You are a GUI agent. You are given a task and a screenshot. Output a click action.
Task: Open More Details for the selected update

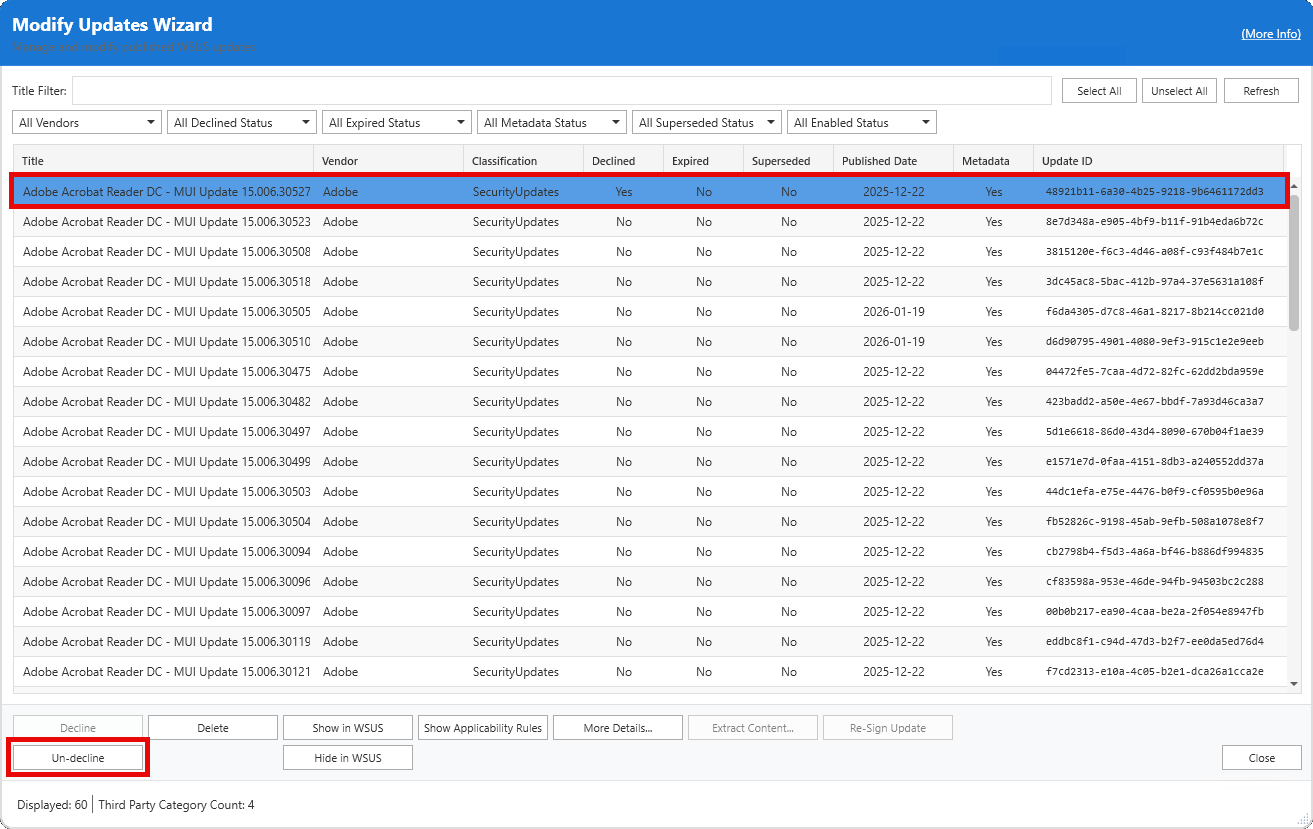[x=618, y=728]
